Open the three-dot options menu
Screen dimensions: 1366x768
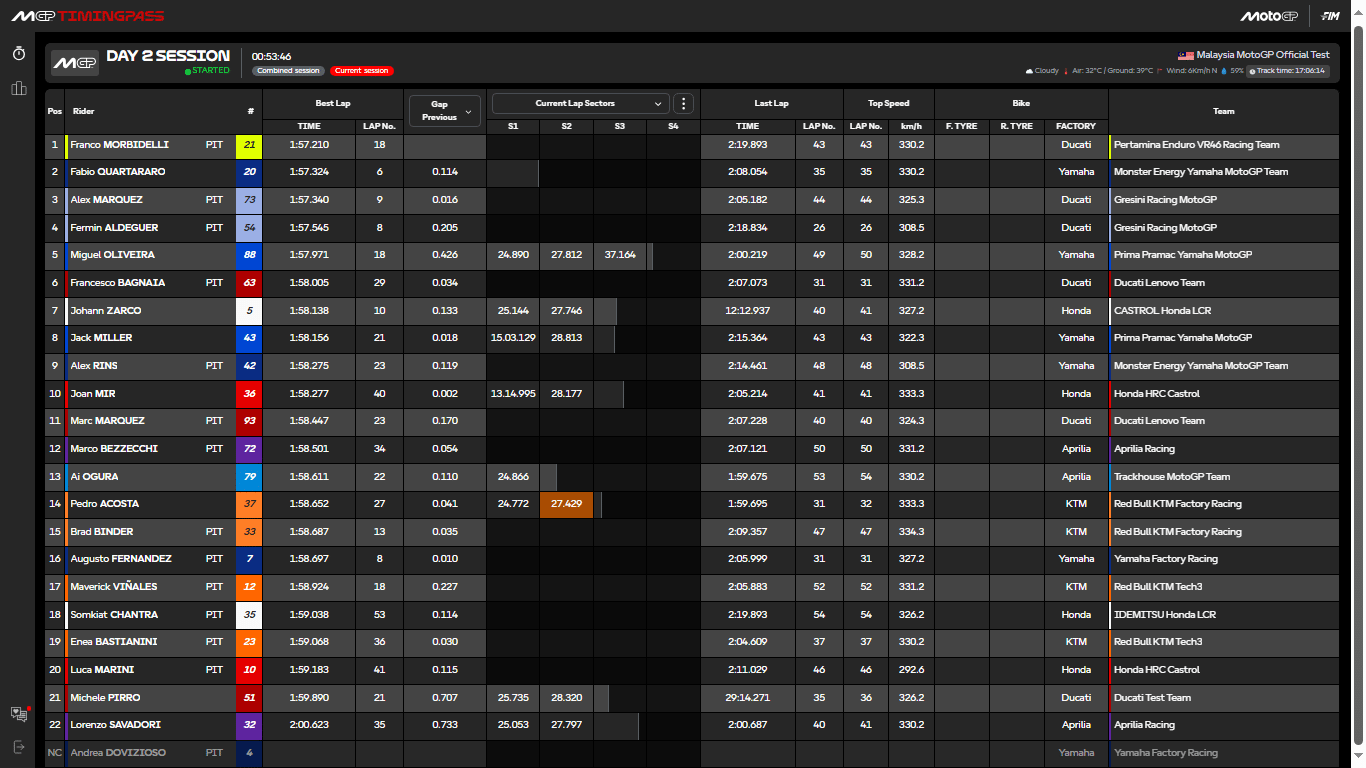(684, 103)
